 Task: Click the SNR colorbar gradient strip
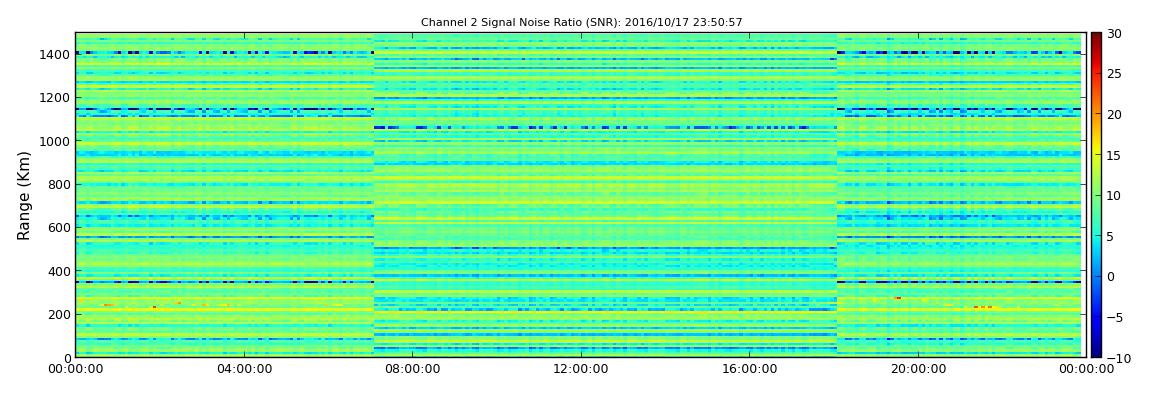(x=1096, y=194)
